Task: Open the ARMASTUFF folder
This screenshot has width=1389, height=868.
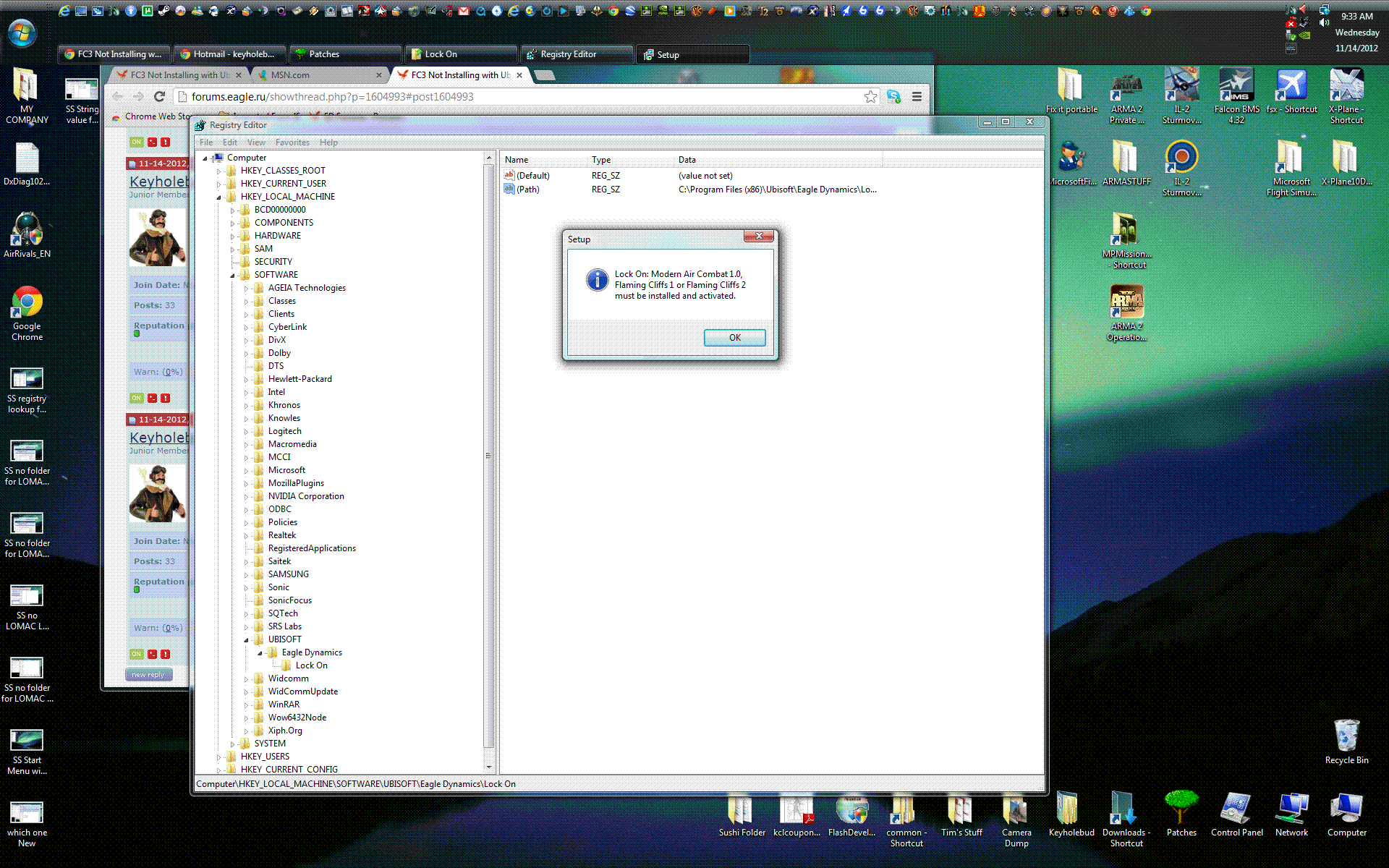Action: click(x=1126, y=163)
